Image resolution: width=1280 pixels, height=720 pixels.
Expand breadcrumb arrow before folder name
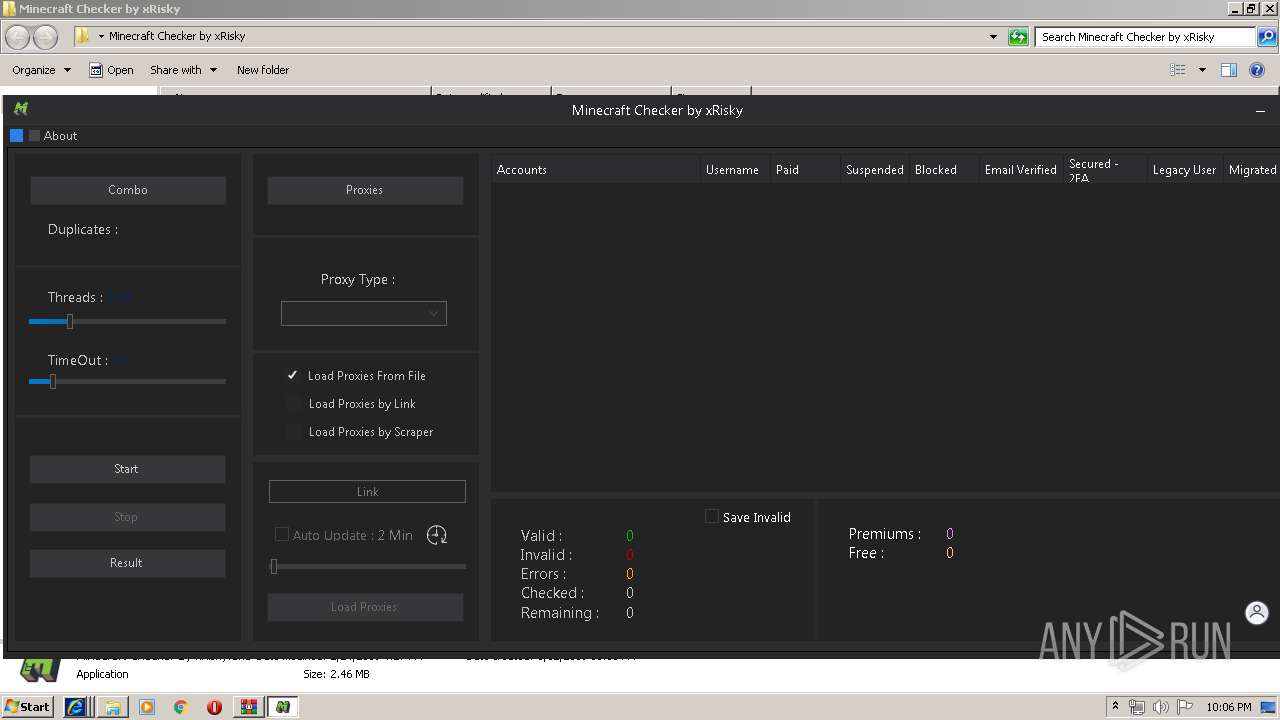pyautogui.click(x=101, y=37)
